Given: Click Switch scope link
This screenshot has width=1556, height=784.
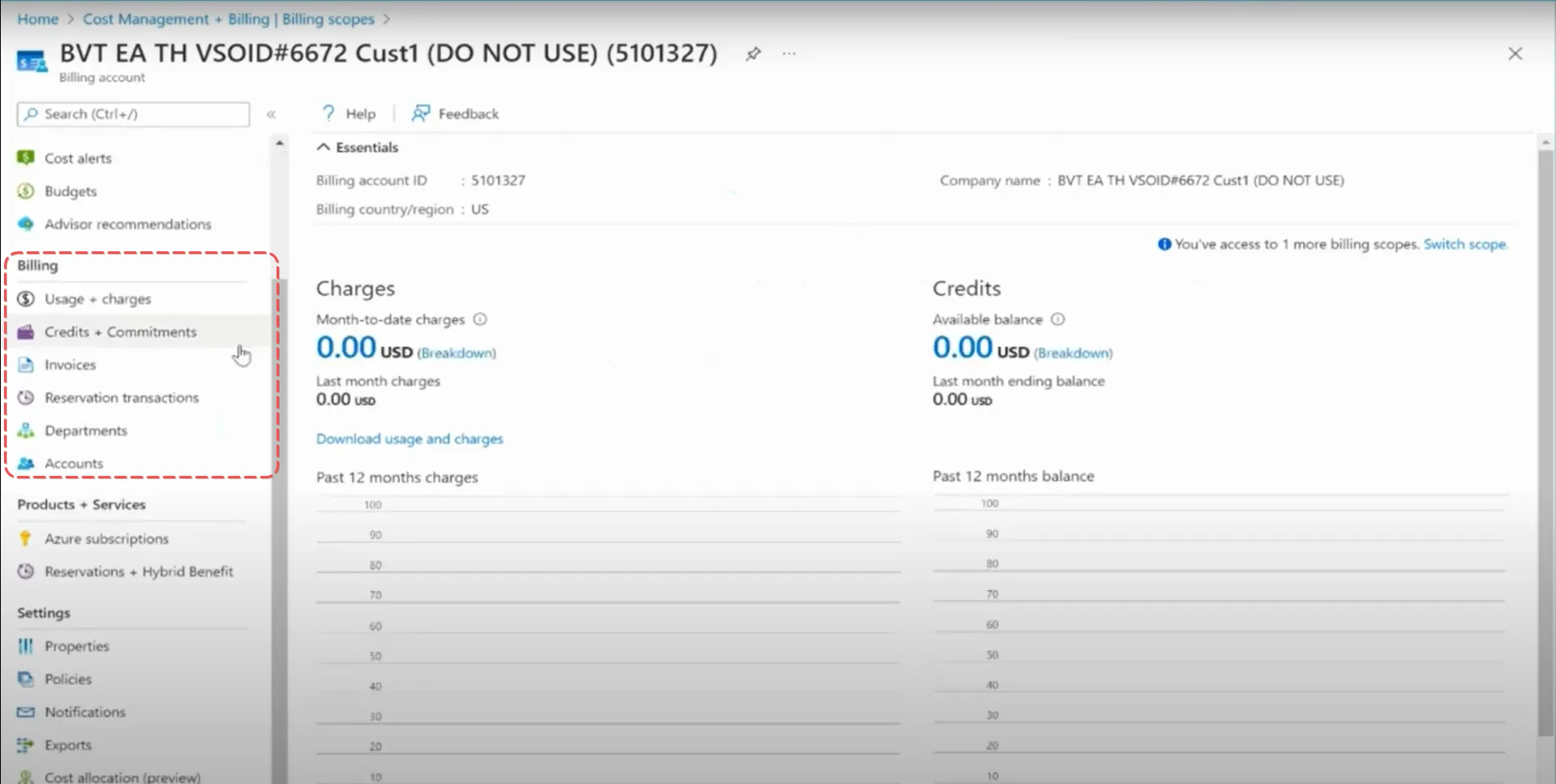Looking at the screenshot, I should tap(1465, 244).
